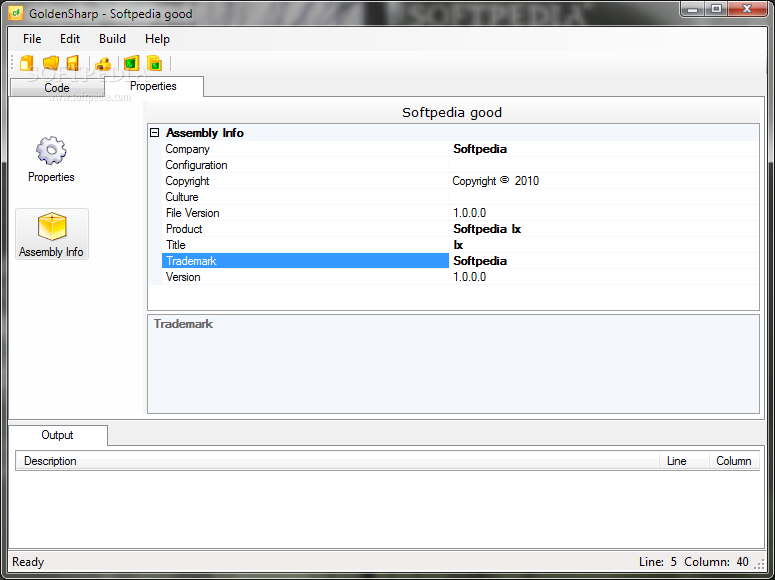Click the Column header in output list
This screenshot has height=580, width=775.
(734, 461)
